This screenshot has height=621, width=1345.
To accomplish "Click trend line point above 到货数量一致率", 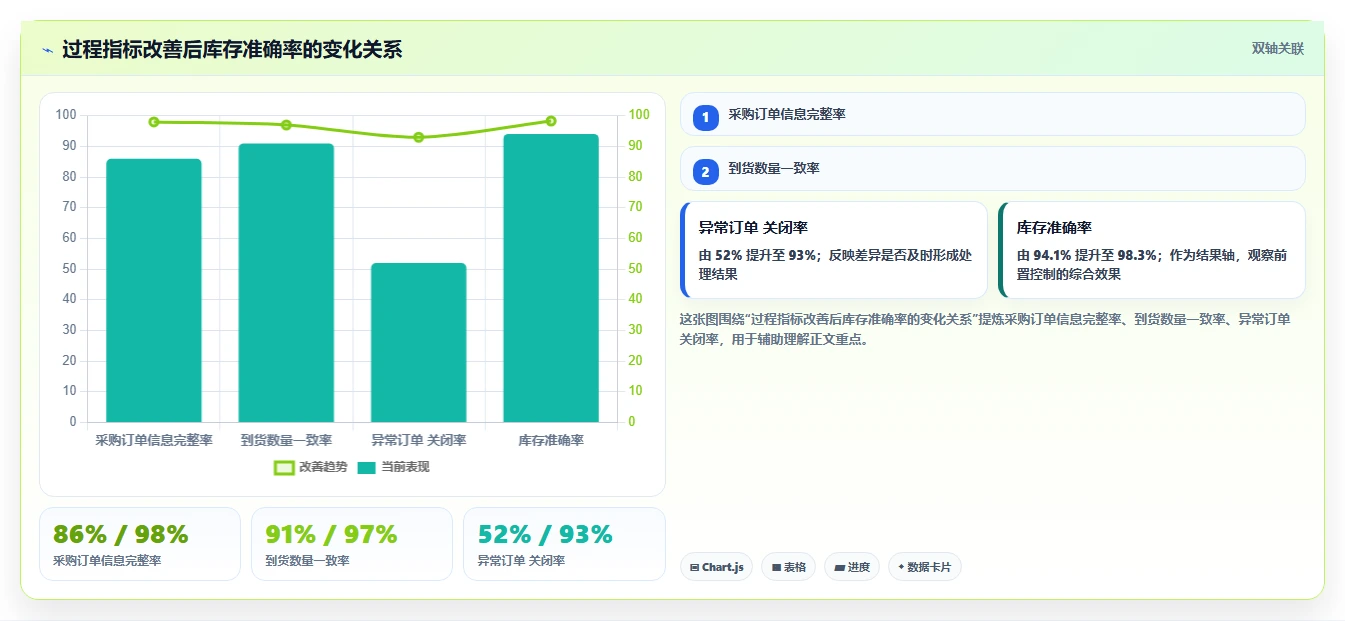I will (x=286, y=125).
